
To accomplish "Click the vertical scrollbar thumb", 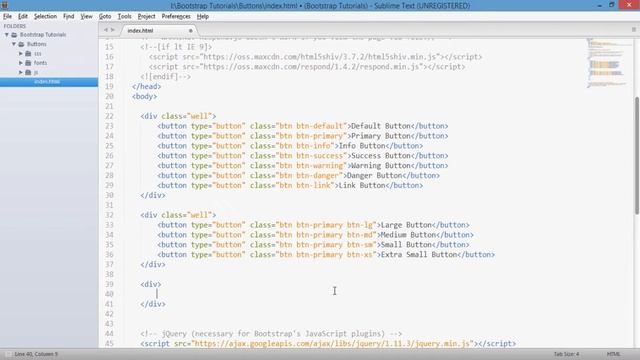I will (636, 155).
